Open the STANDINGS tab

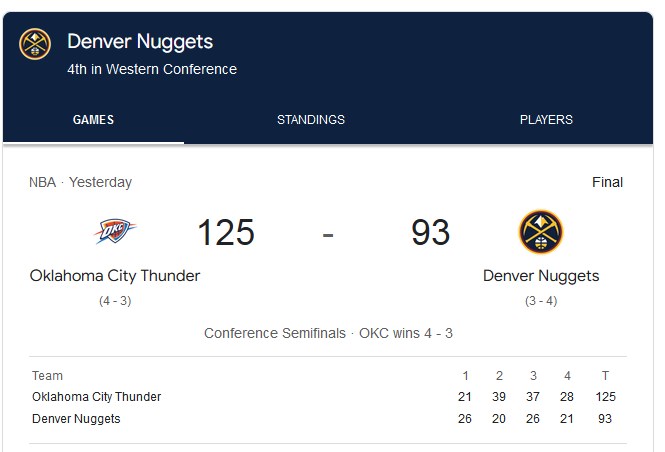point(311,120)
